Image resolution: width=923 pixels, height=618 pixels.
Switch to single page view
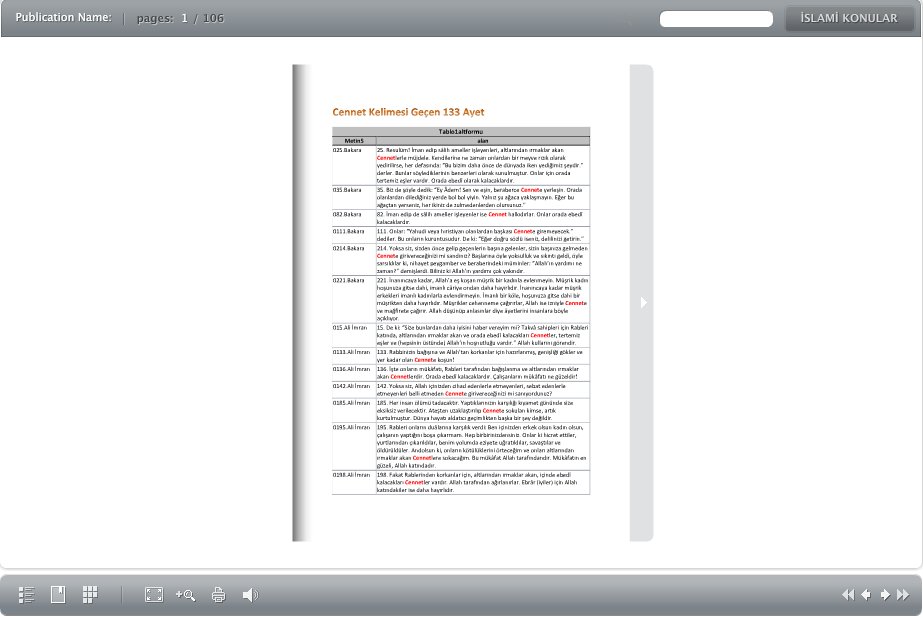coord(58,595)
